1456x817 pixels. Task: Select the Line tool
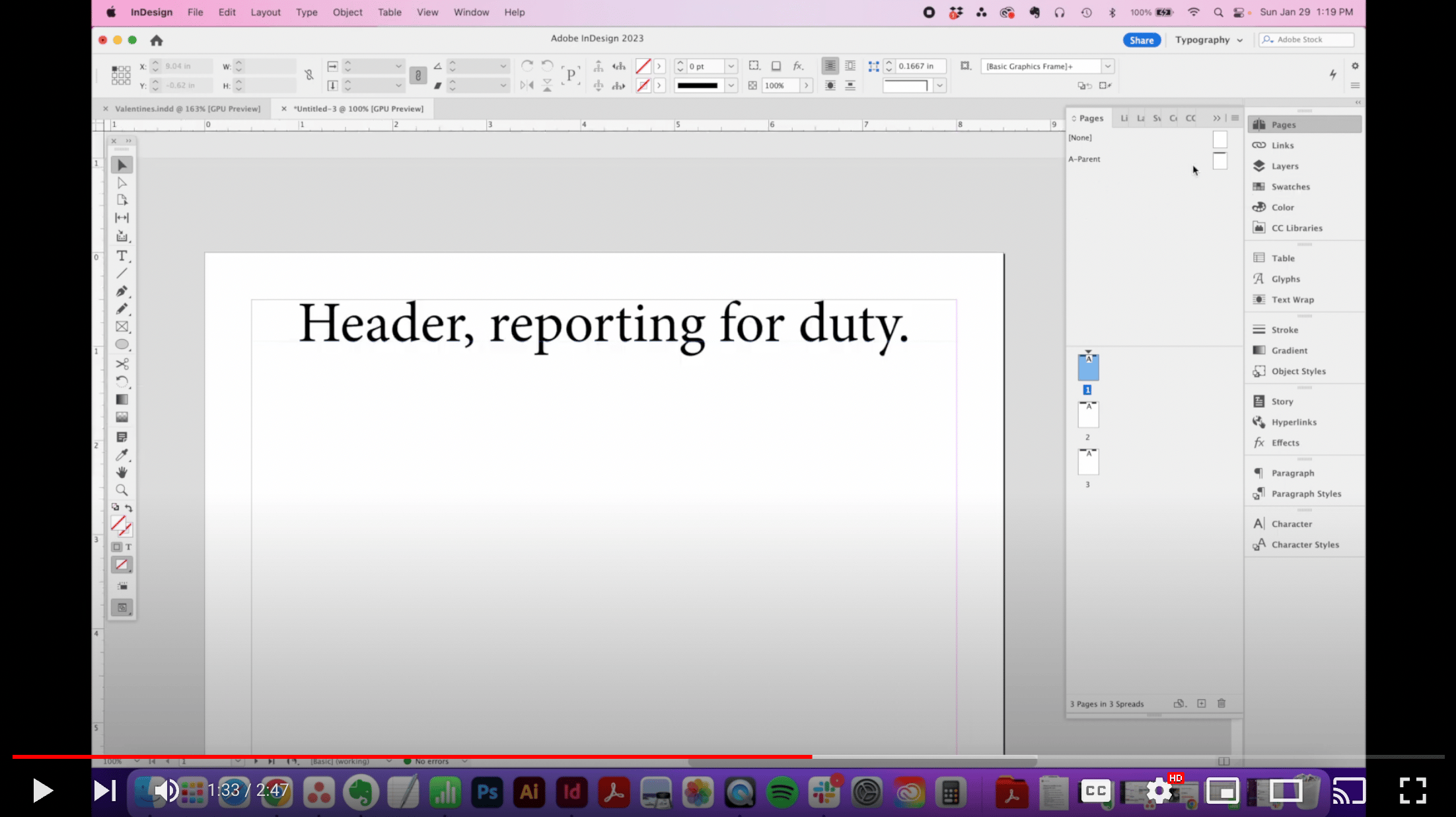click(x=122, y=273)
